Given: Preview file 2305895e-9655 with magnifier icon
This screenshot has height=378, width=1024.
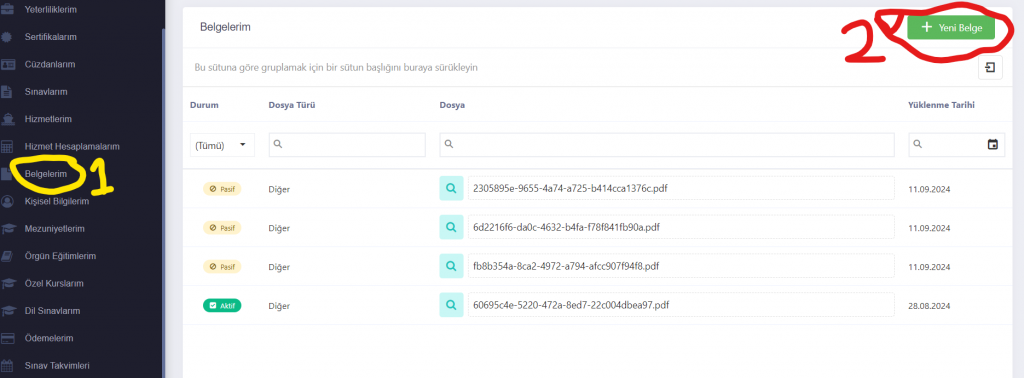Looking at the screenshot, I should (x=451, y=189).
